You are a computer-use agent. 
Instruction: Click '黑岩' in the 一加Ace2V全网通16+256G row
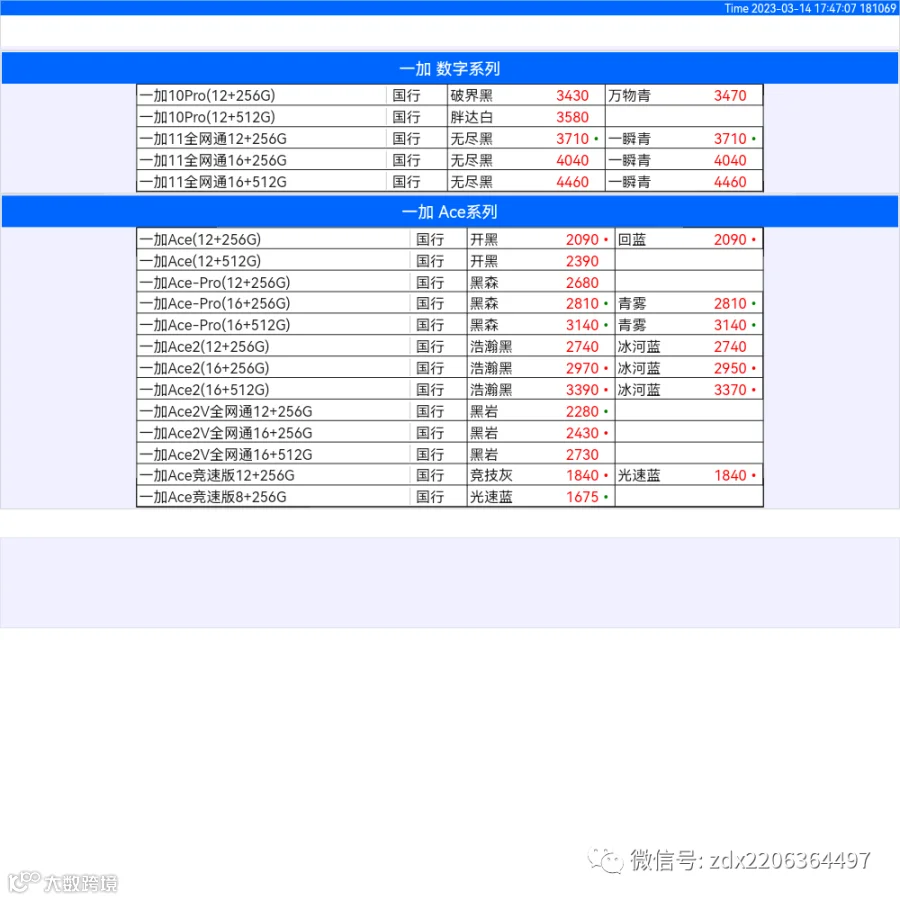(484, 433)
